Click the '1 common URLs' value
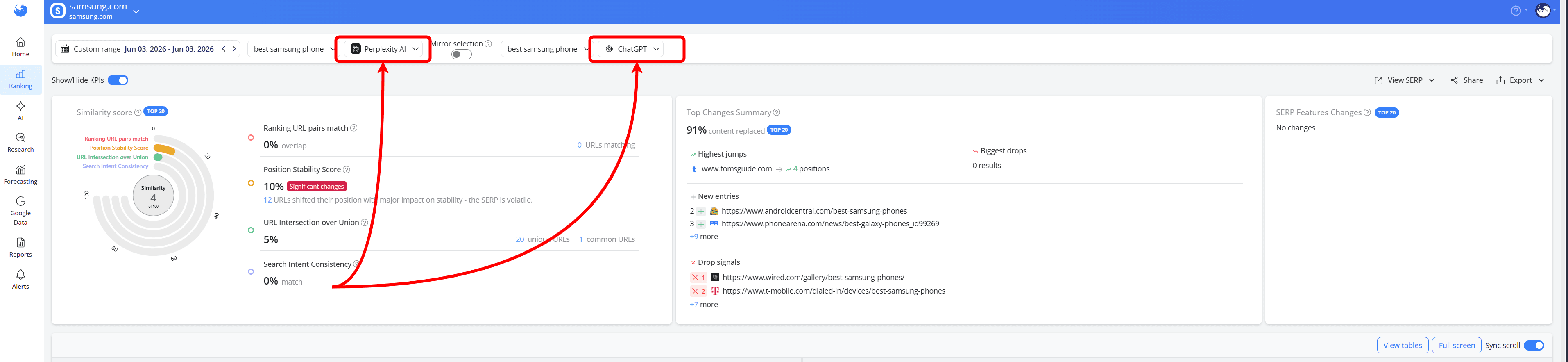 (606, 239)
